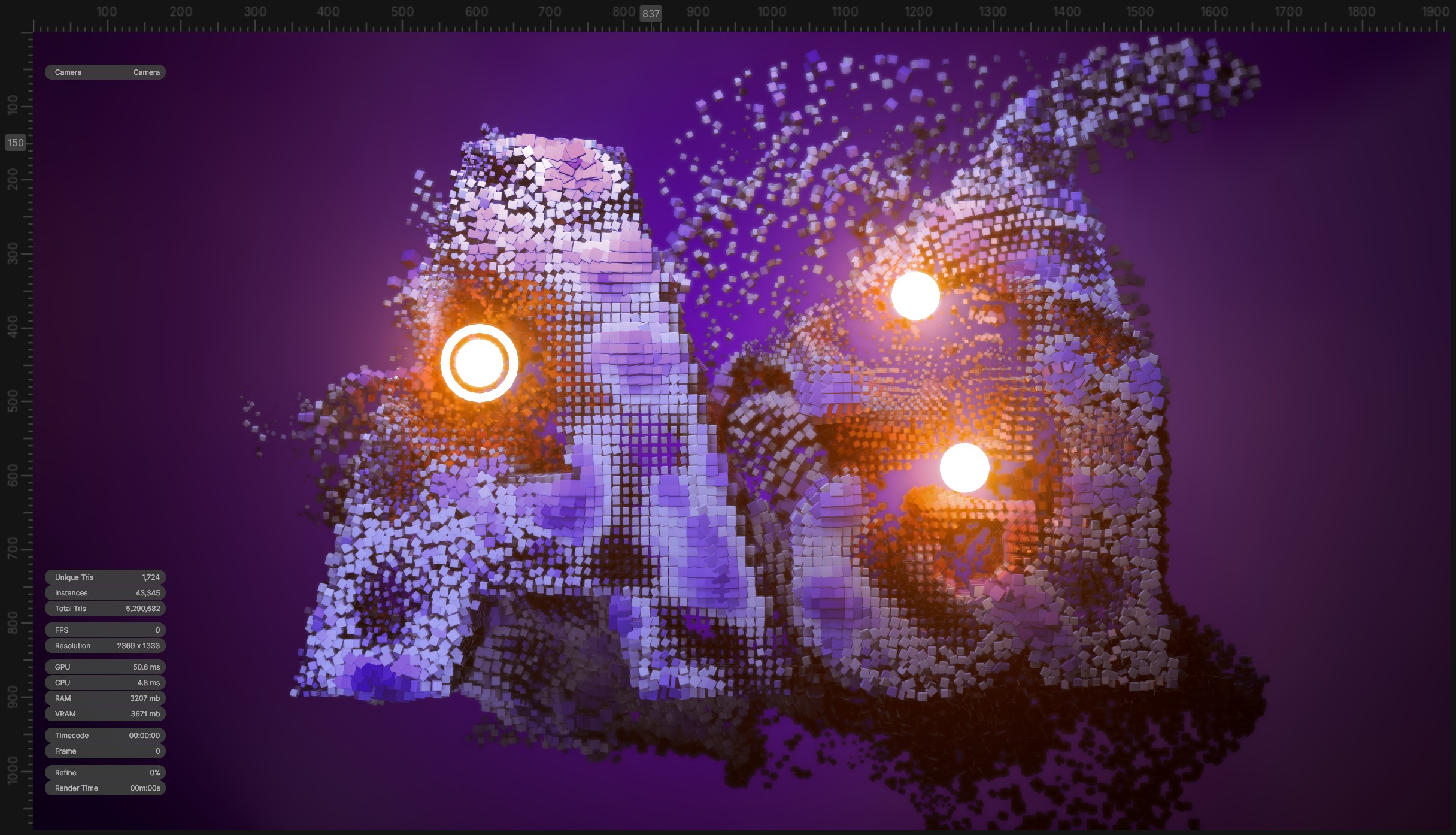Click the 1000 mark on top ruler
This screenshot has width=1456, height=835.
click(772, 12)
